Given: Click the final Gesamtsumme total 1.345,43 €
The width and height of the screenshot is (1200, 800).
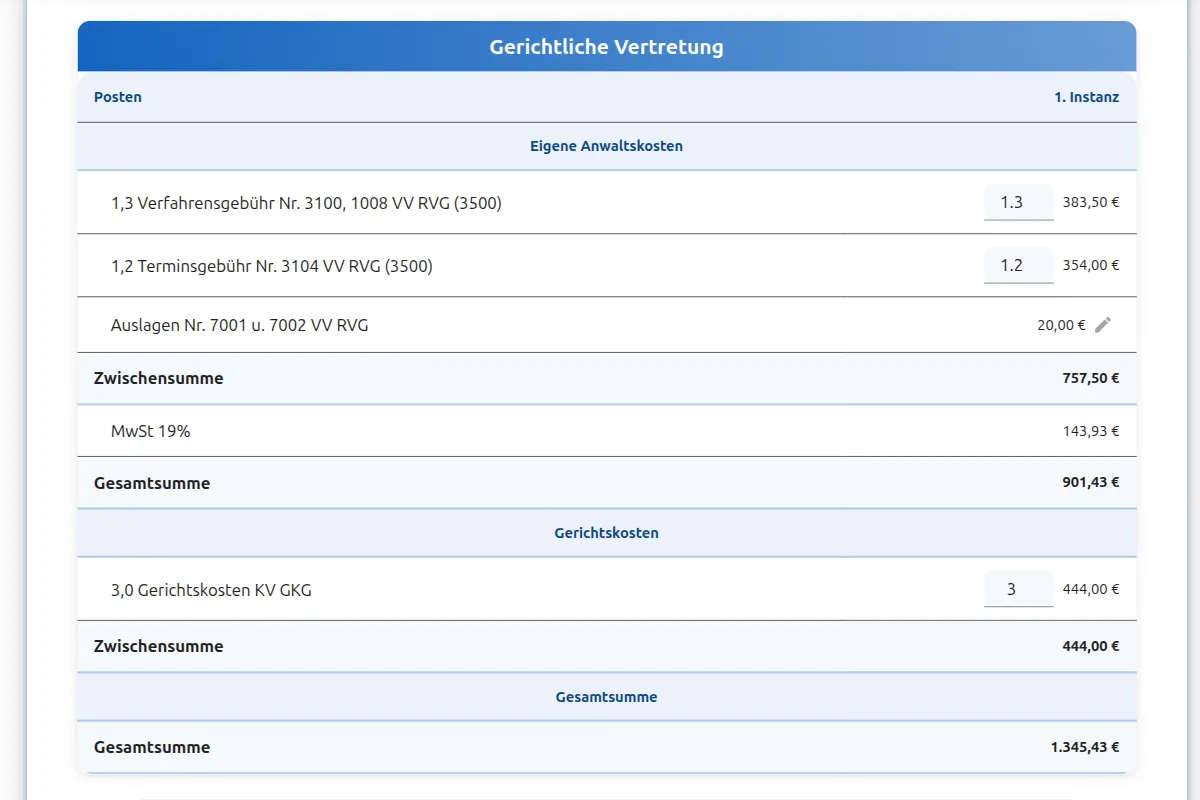Looking at the screenshot, I should click(x=1083, y=747).
